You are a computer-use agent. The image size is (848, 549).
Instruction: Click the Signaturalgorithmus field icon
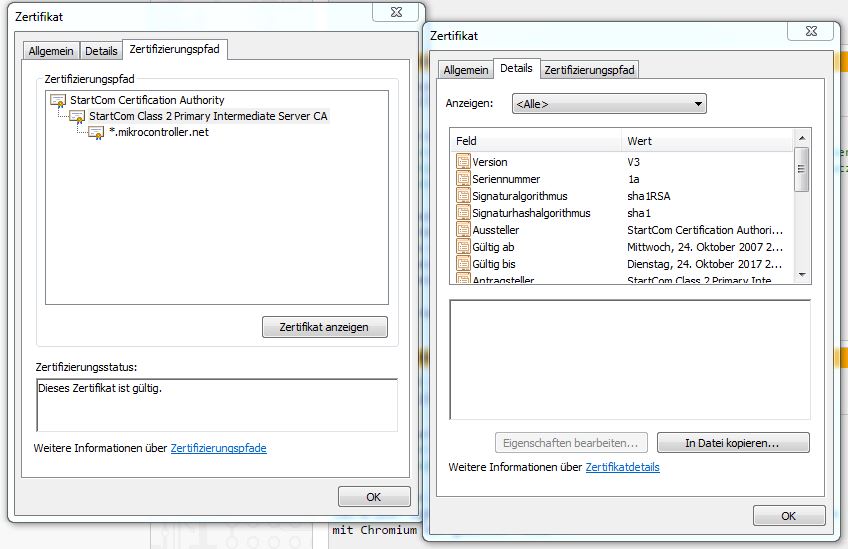tap(463, 196)
